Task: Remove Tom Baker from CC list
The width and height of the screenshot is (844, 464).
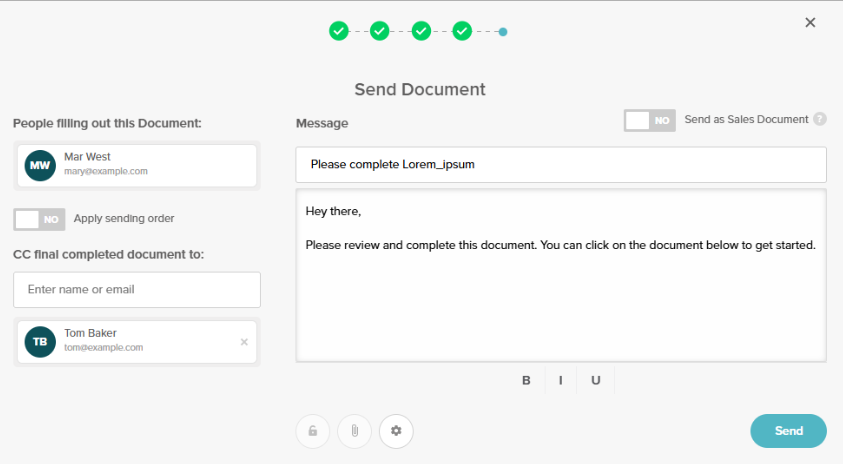Action: (244, 342)
